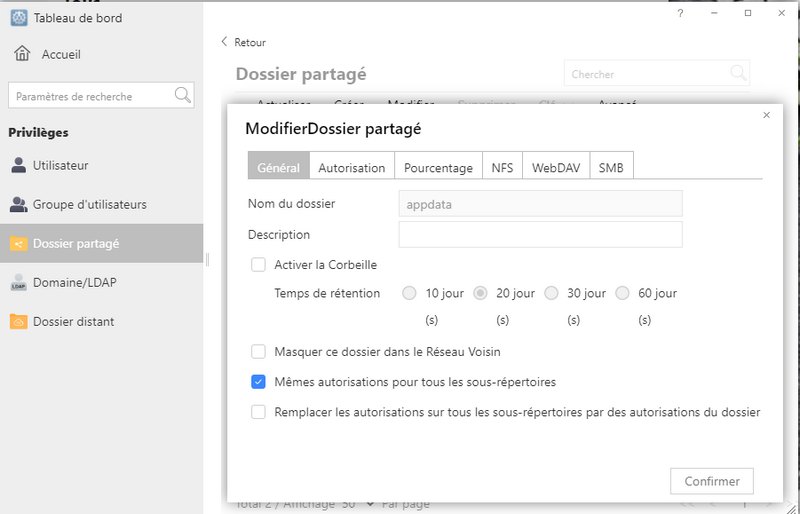Click the Dossier distant folder icon
Viewport: 800px width, 514px height.
coord(18,322)
